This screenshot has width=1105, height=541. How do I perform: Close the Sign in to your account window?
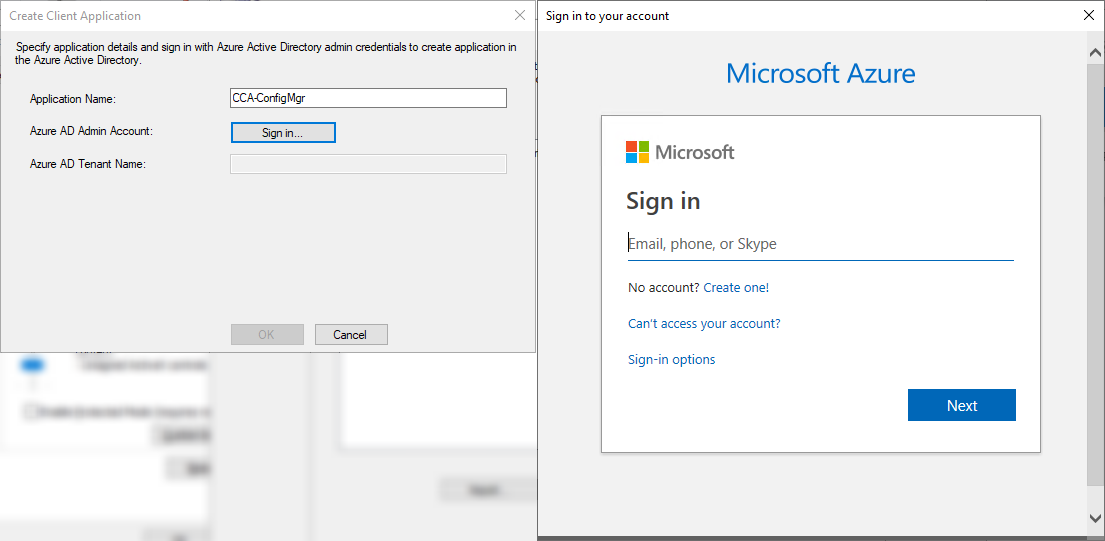click(x=1089, y=15)
